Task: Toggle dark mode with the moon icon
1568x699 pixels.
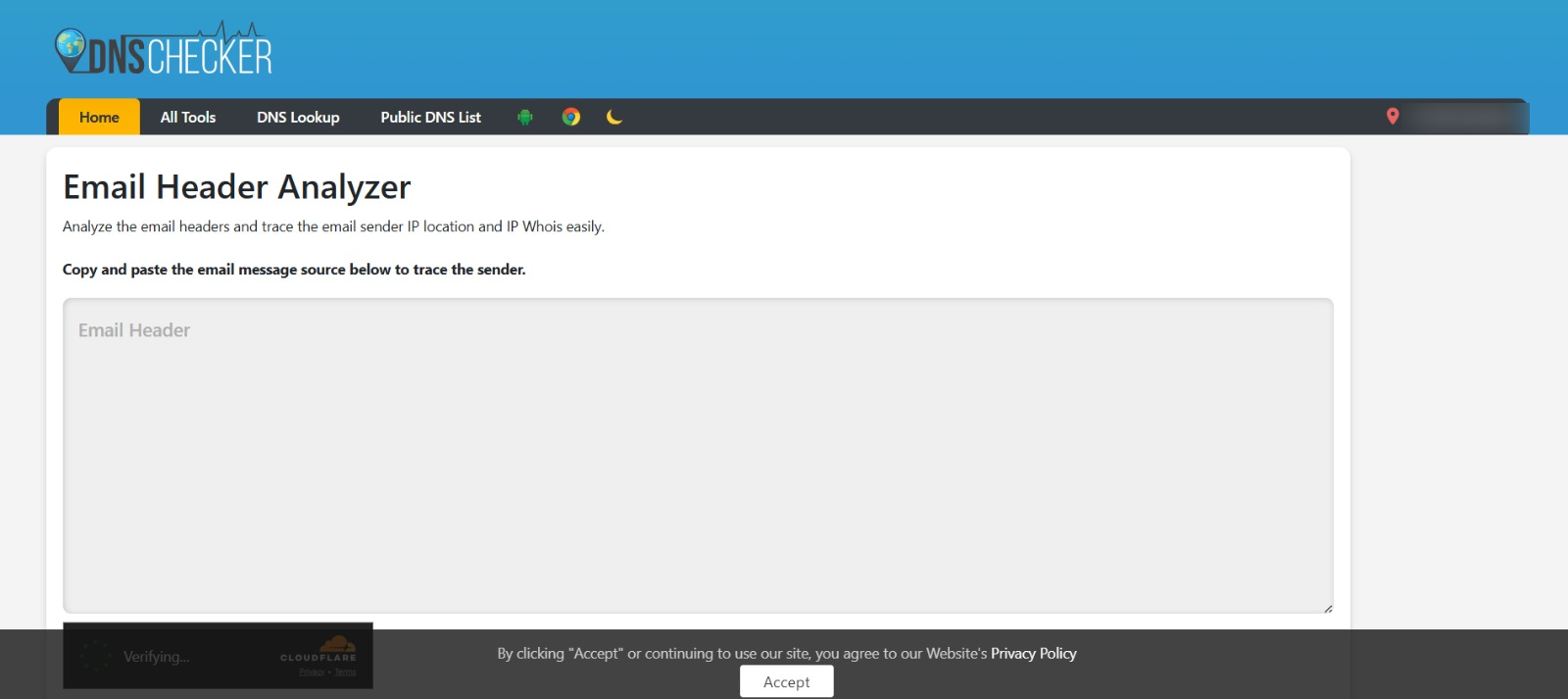Action: click(614, 118)
